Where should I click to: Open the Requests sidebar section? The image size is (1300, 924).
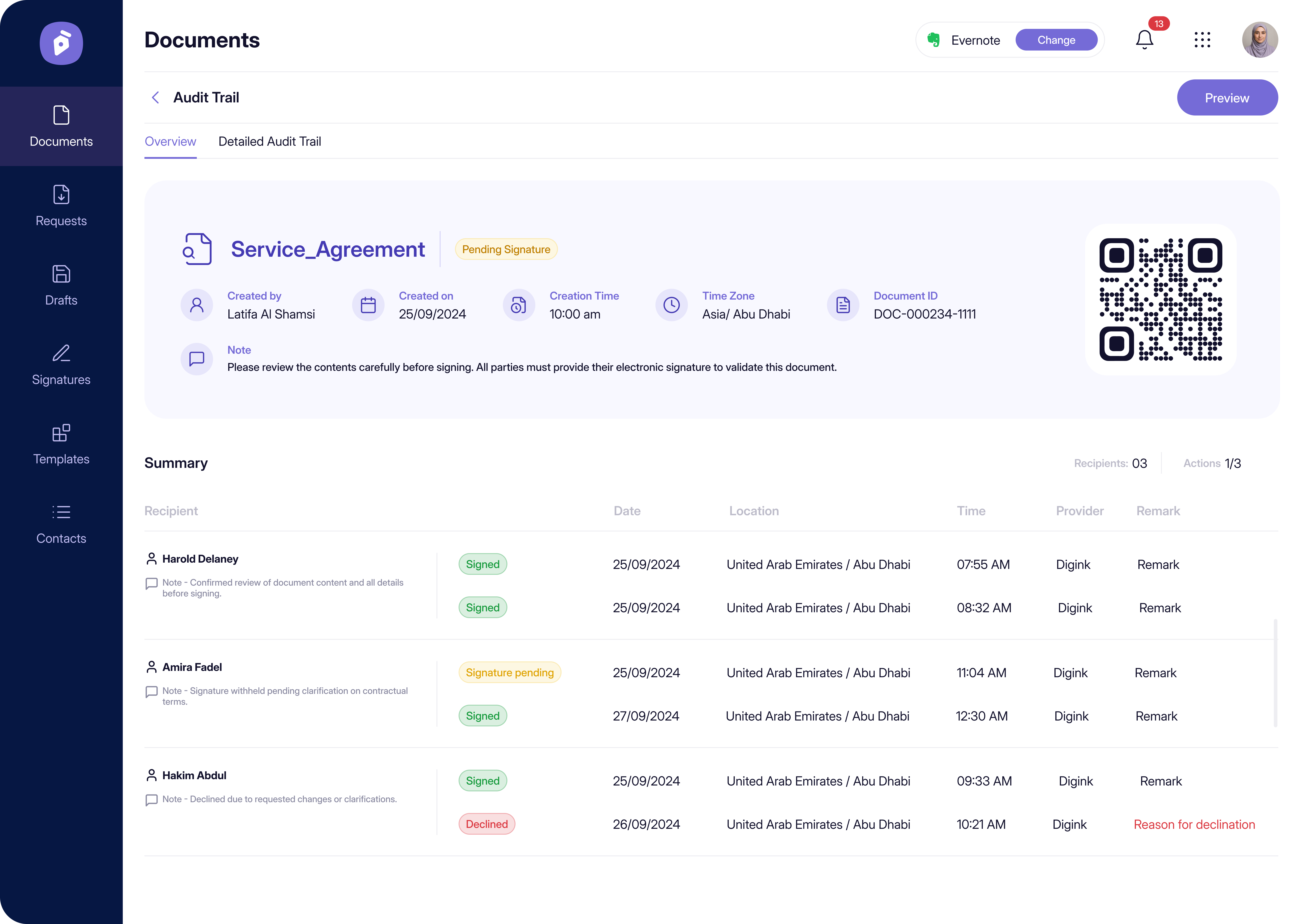pos(61,206)
